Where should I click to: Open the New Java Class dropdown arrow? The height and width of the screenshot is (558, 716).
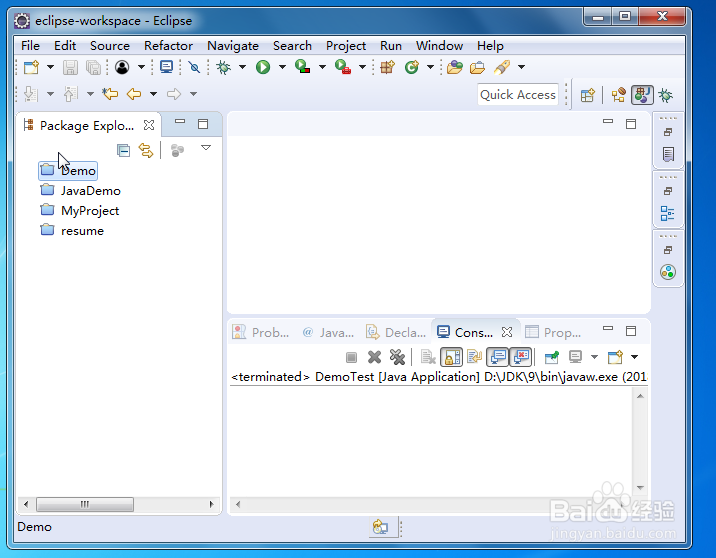tap(430, 68)
